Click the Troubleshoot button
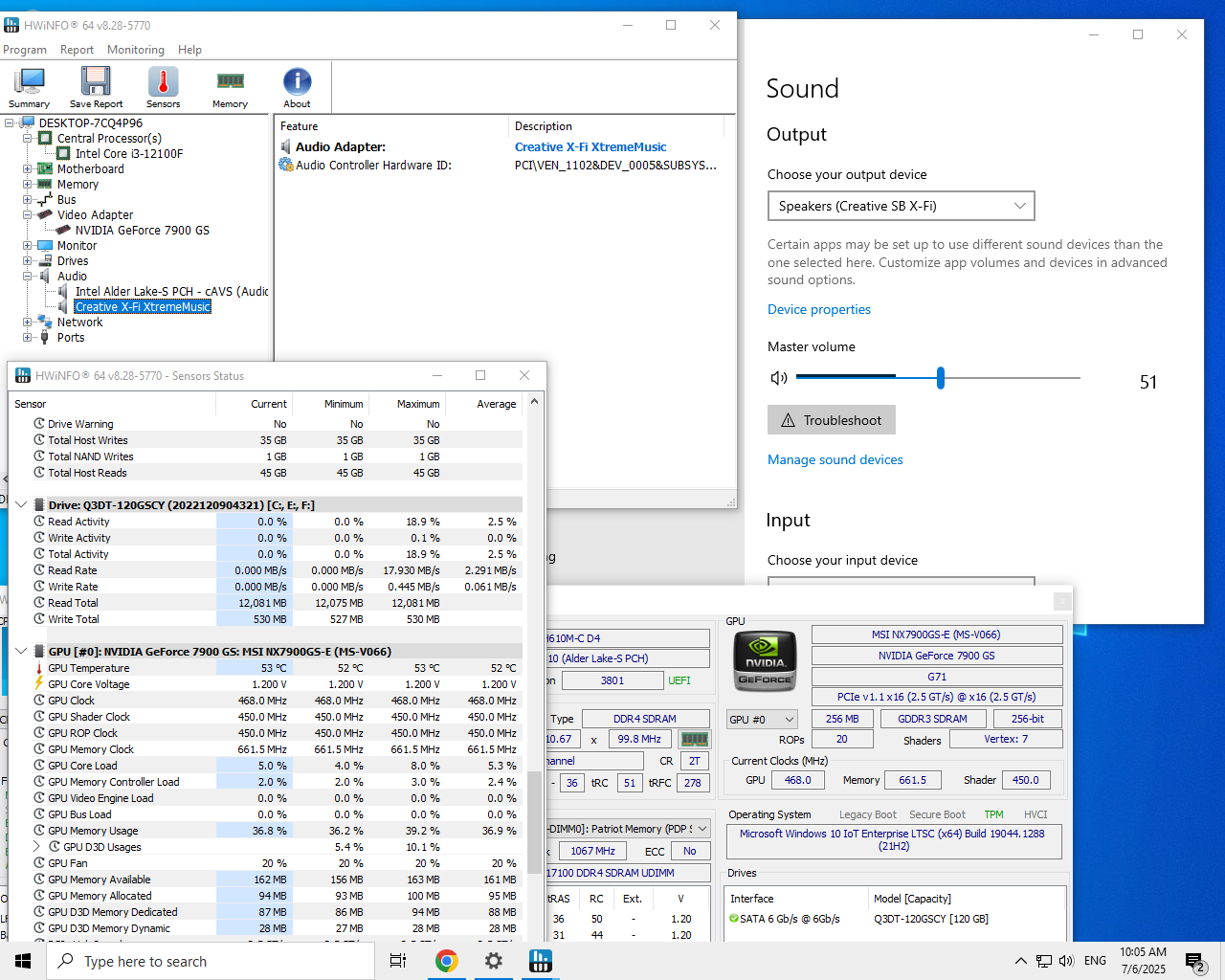 coord(832,420)
